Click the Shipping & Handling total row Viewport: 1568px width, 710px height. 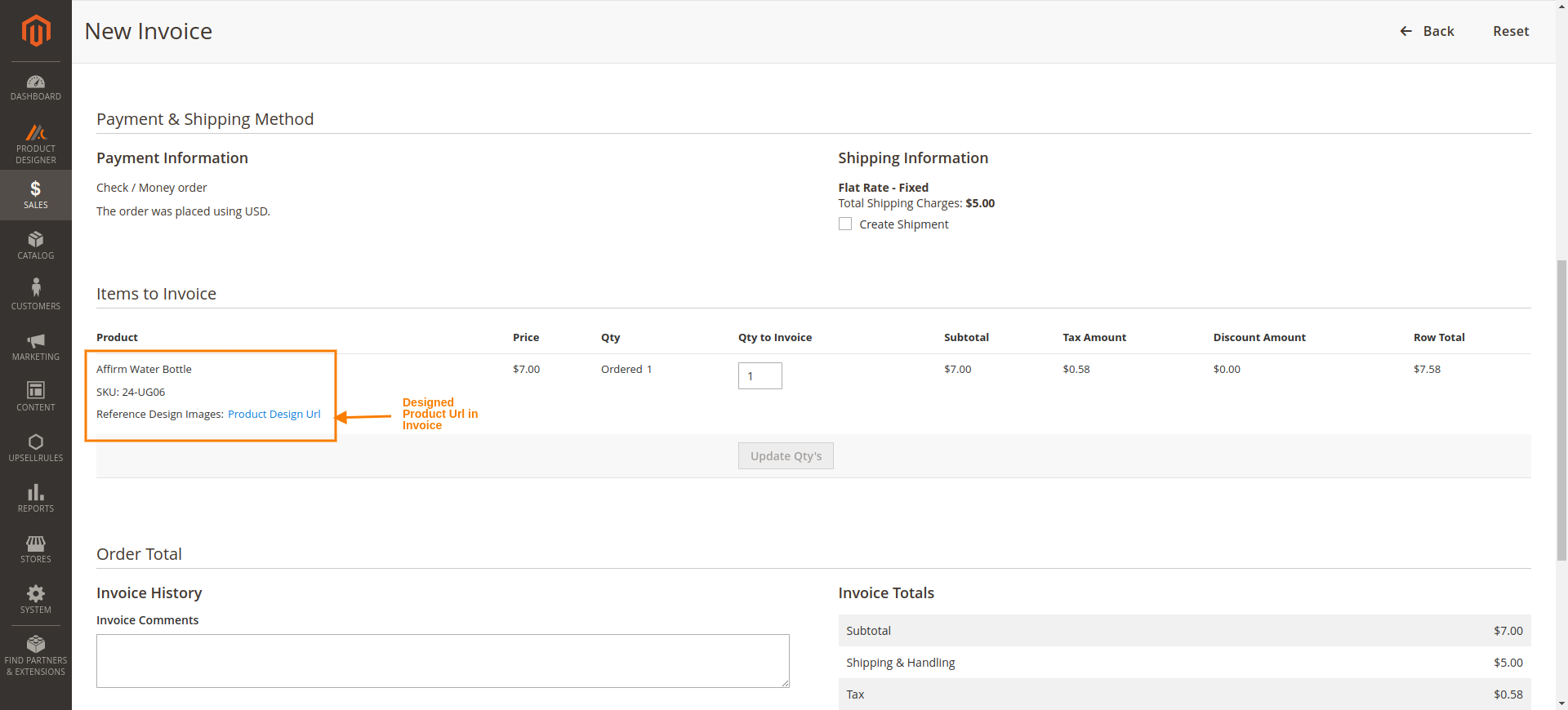[1184, 663]
